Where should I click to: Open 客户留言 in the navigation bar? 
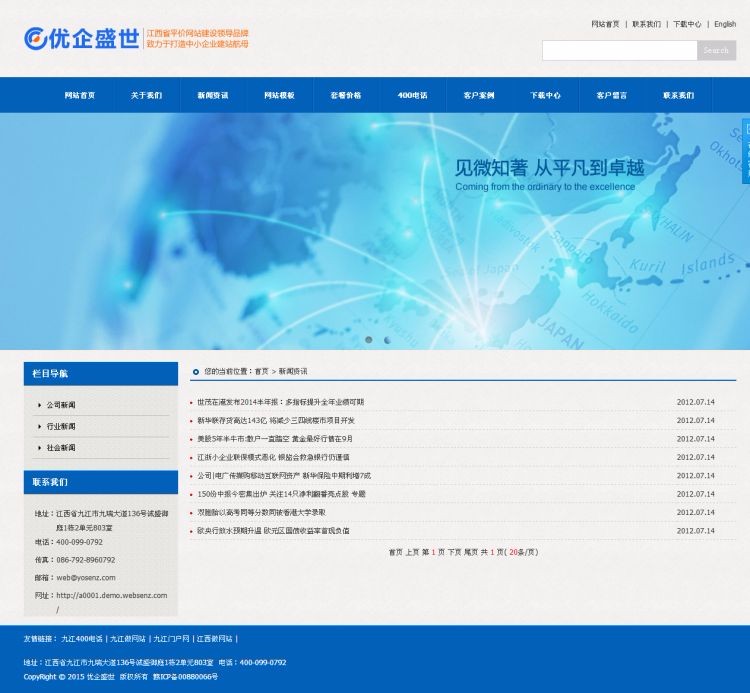[x=612, y=95]
